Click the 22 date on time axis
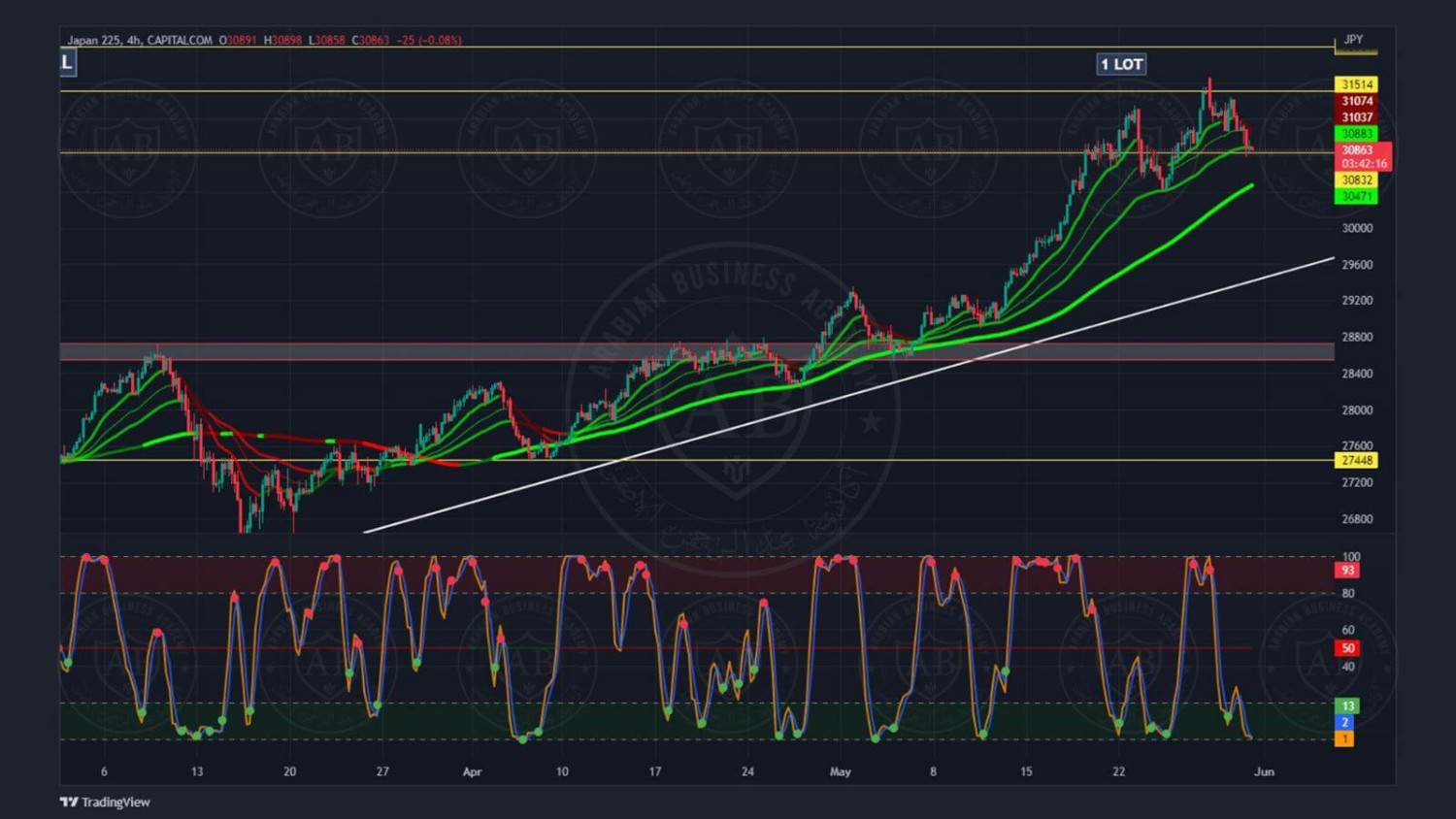 pyautogui.click(x=1118, y=771)
